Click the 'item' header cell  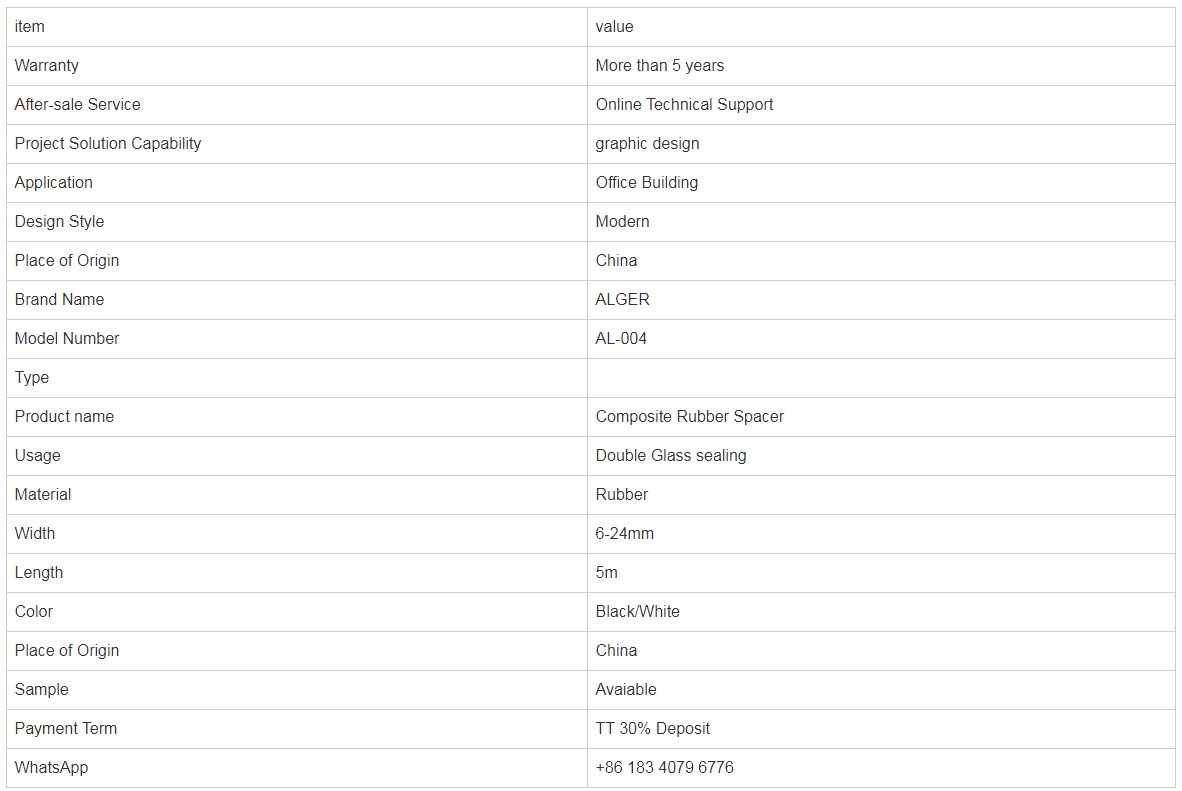tap(297, 27)
